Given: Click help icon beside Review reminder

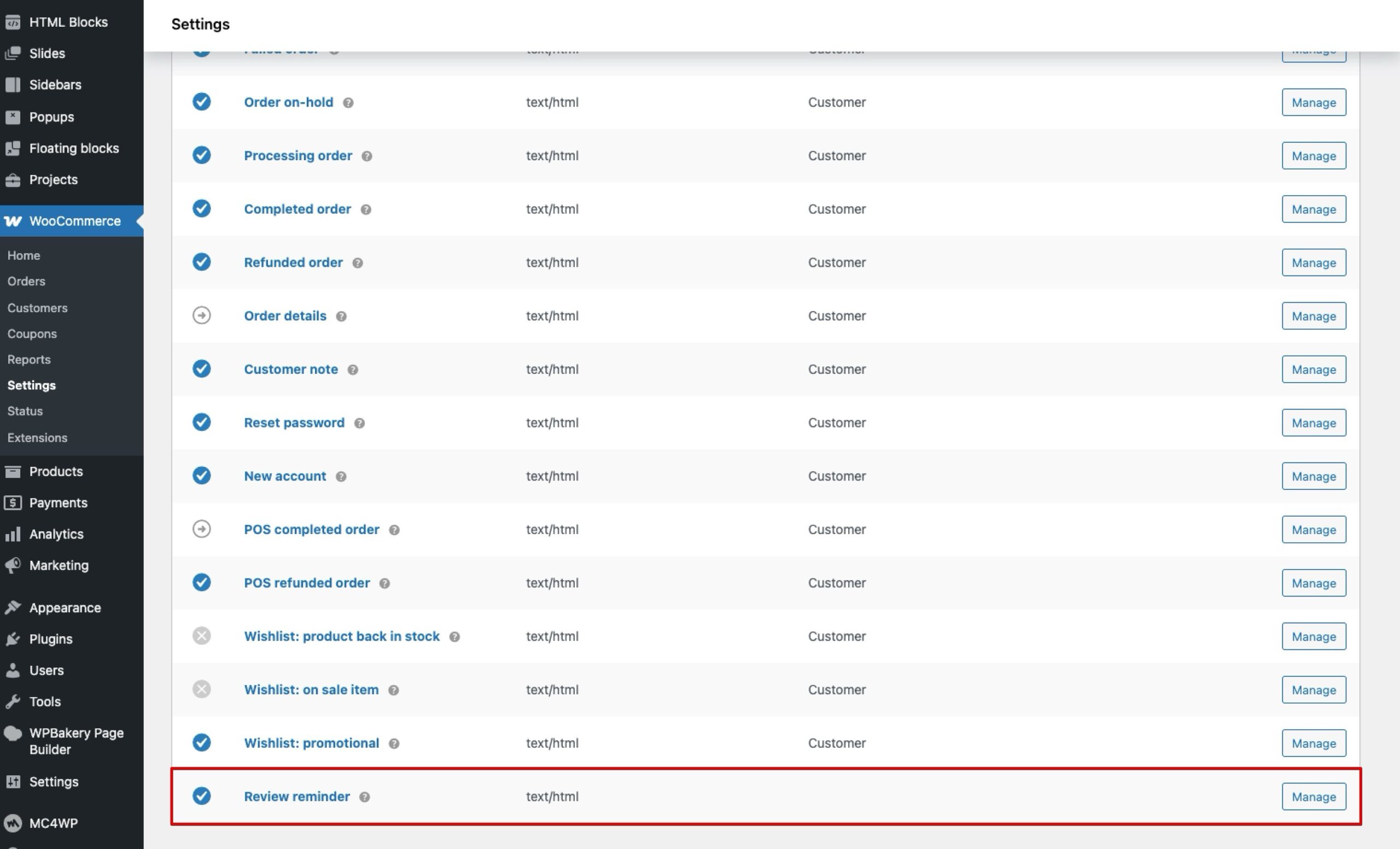Looking at the screenshot, I should pos(365,797).
